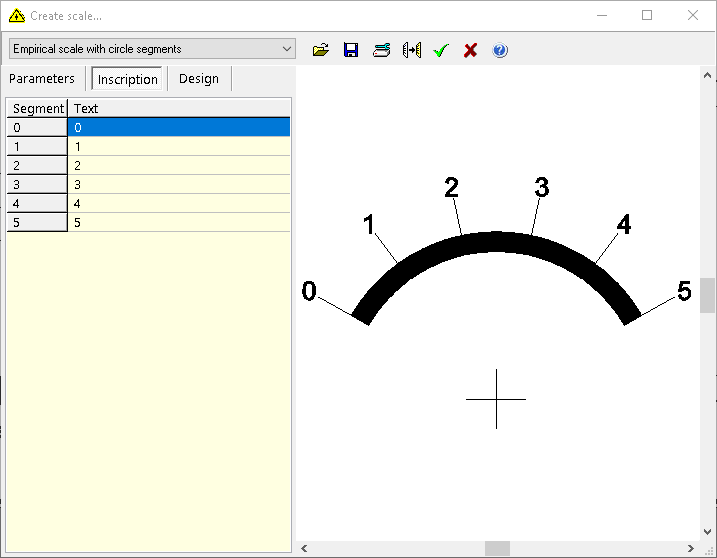Image resolution: width=717 pixels, height=558 pixels.
Task: Click the Text column header
Action: 180,108
